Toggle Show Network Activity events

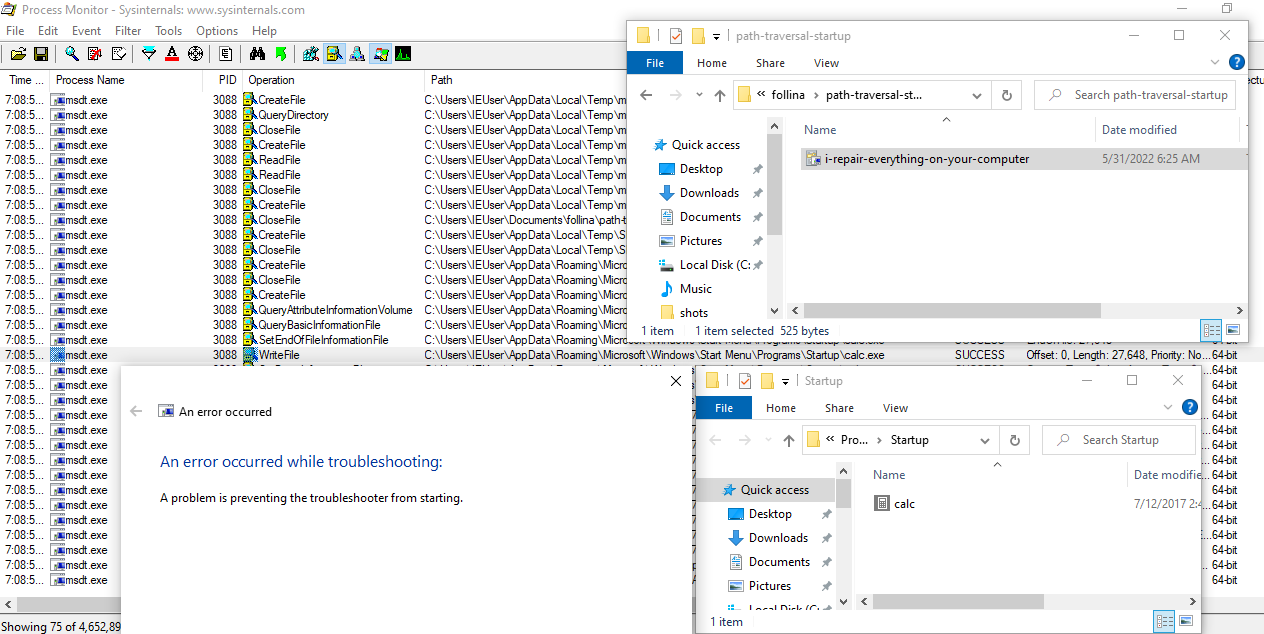click(x=357, y=53)
